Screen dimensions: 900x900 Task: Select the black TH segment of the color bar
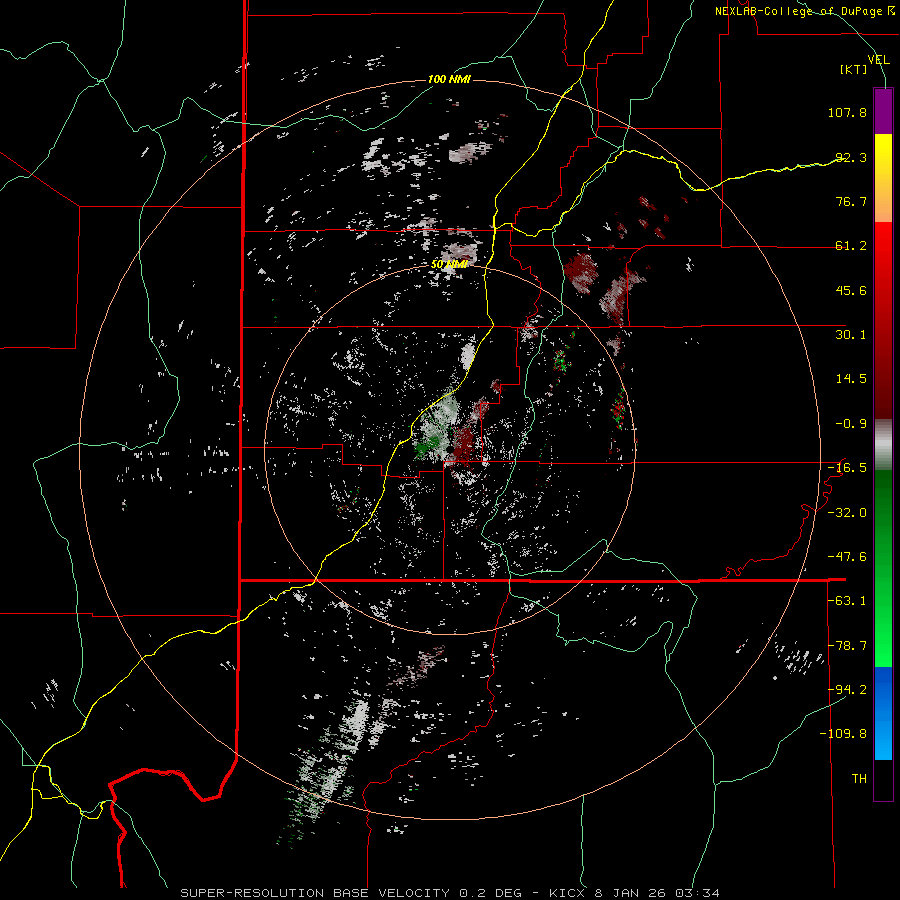[883, 779]
